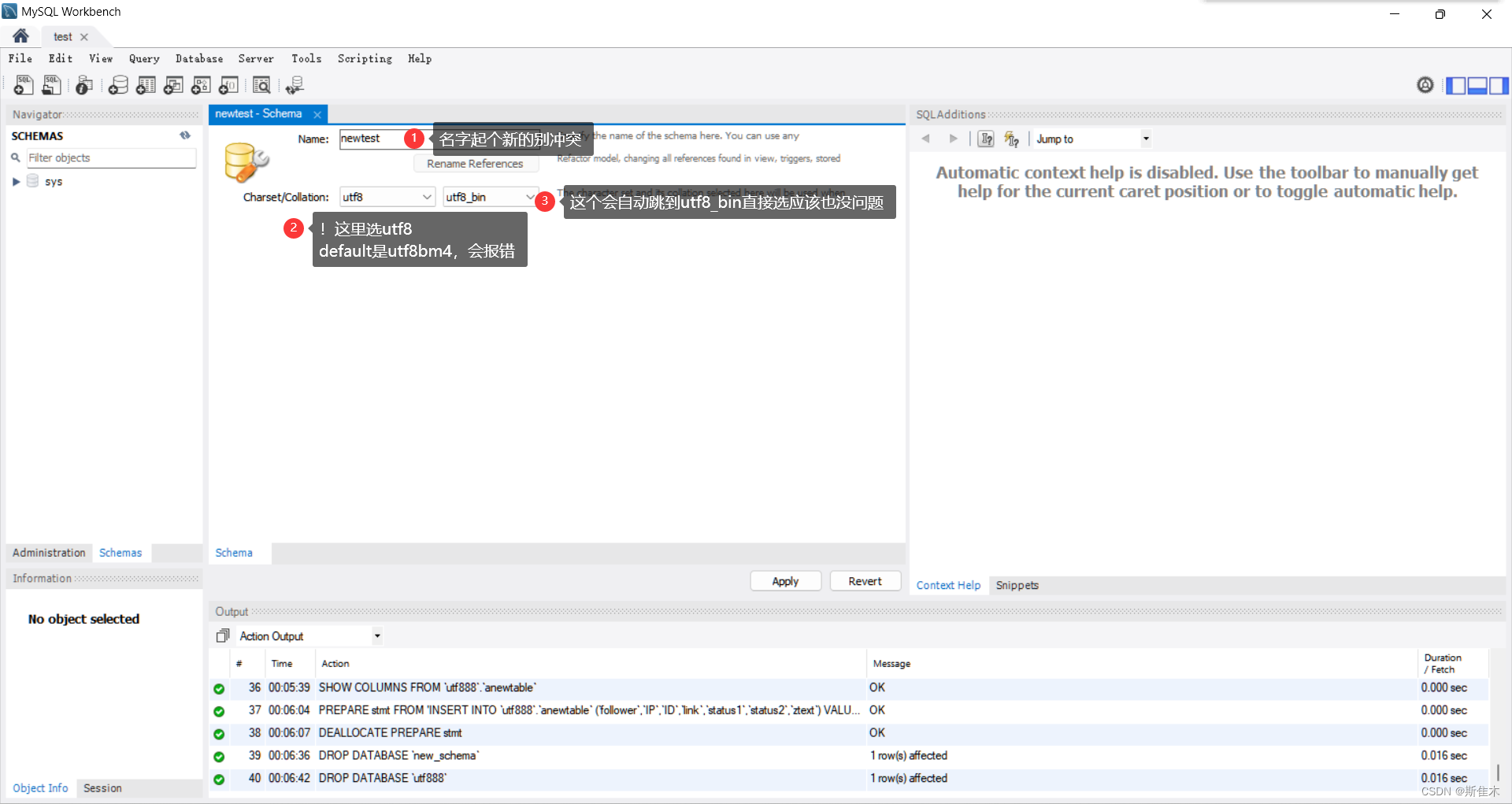Refresh the schemas list in Navigator
Image resolution: width=1512 pixels, height=804 pixels.
click(x=185, y=135)
